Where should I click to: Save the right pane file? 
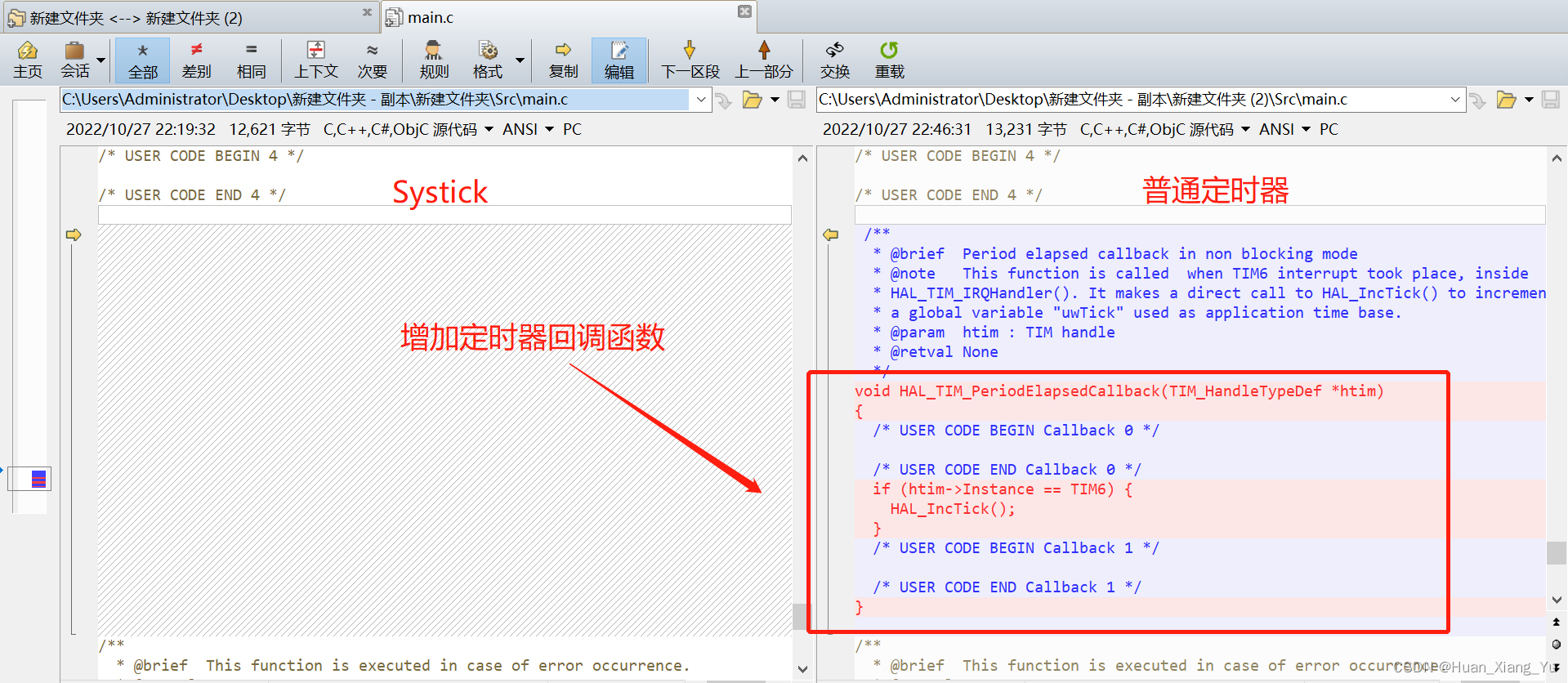coord(1550,100)
